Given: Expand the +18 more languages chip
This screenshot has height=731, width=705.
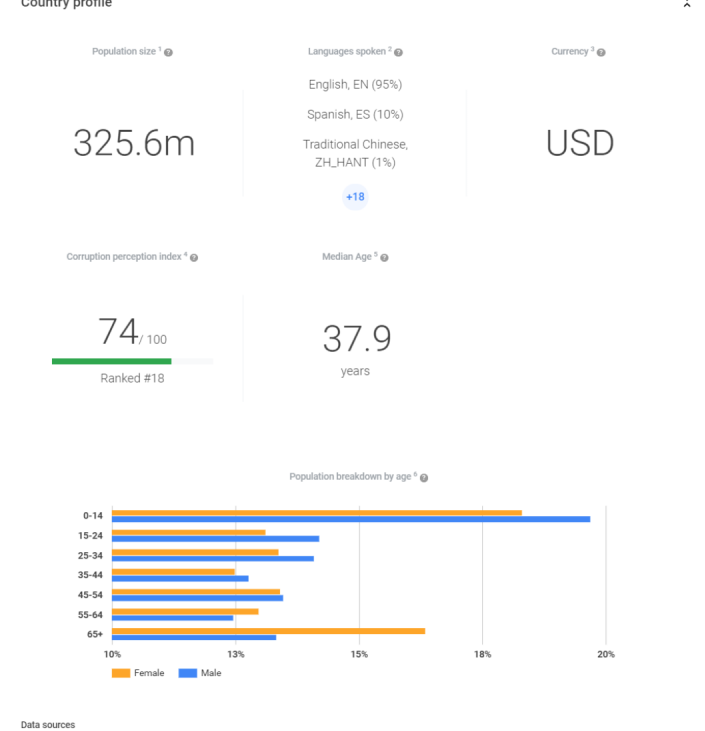Looking at the screenshot, I should [355, 197].
